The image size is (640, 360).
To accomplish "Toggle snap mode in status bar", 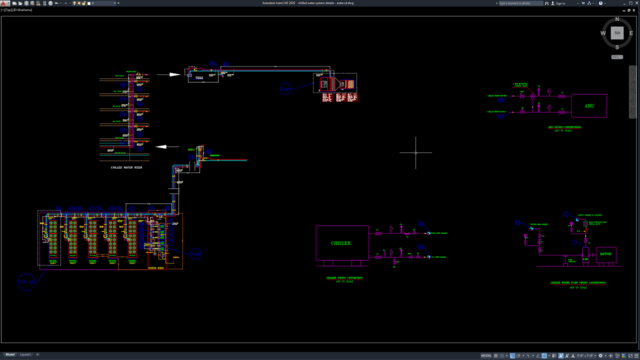I will tap(502, 356).
